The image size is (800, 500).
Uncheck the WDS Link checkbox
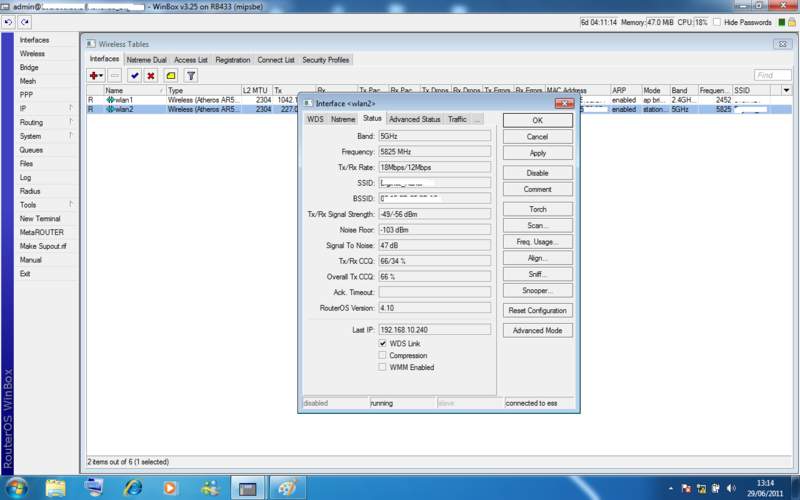pyautogui.click(x=382, y=343)
